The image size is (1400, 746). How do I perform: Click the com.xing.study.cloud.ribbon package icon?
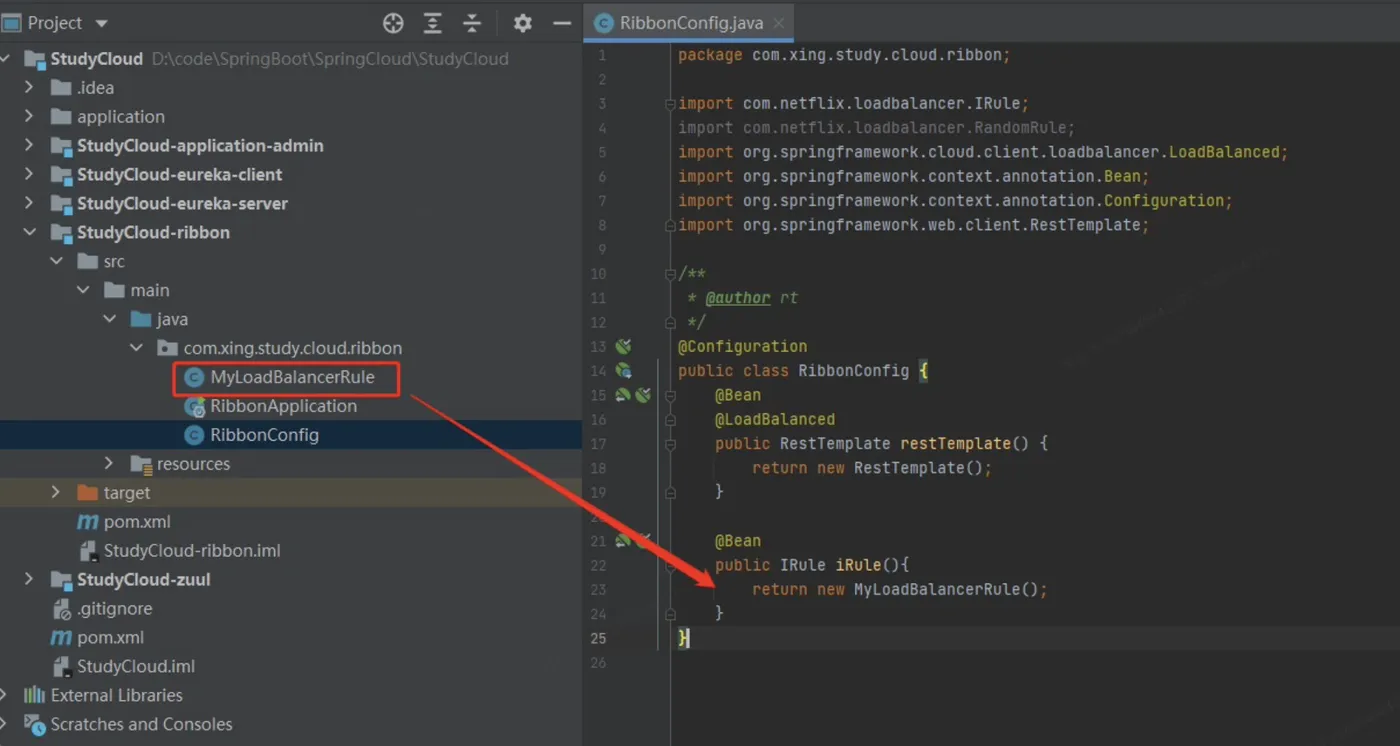coord(167,349)
